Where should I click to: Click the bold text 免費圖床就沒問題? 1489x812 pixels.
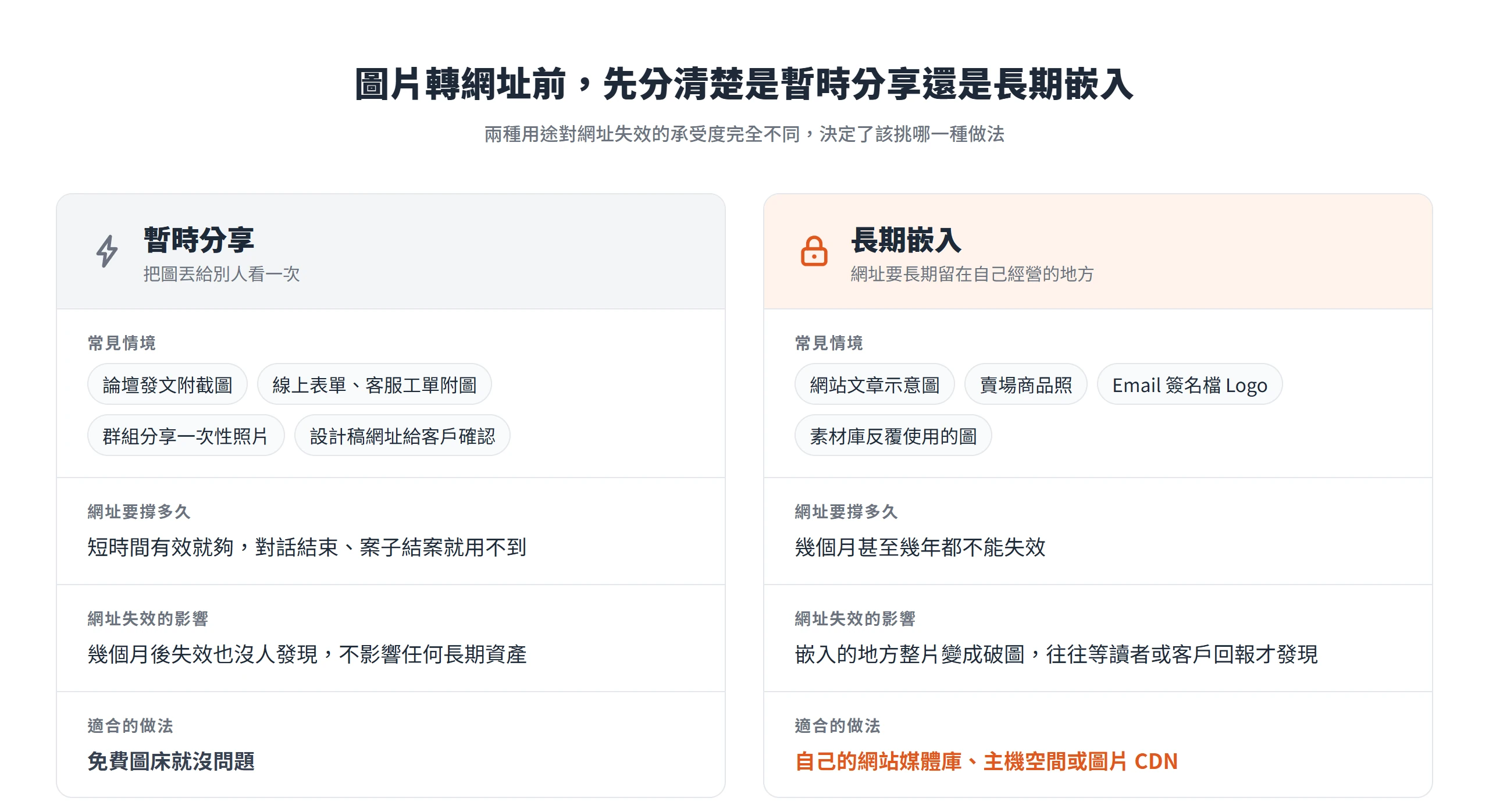(171, 761)
